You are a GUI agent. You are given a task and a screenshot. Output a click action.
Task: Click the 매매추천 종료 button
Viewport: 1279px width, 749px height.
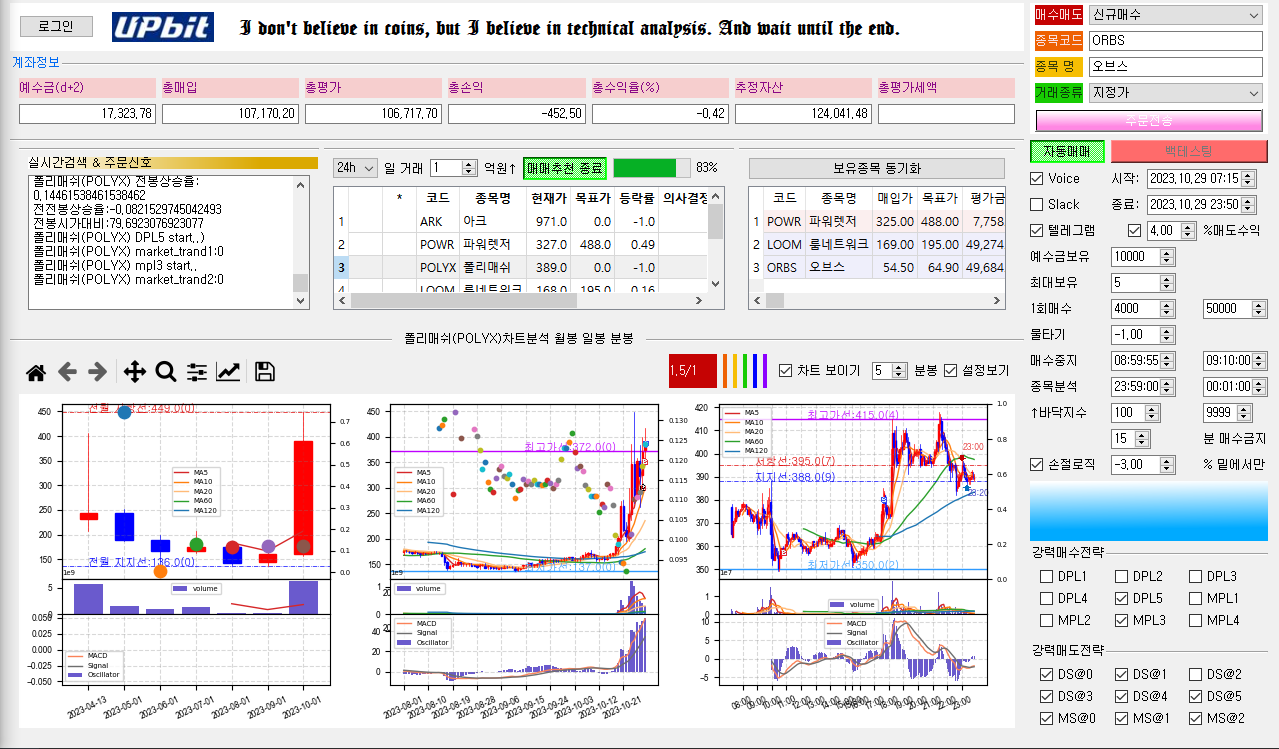[565, 167]
